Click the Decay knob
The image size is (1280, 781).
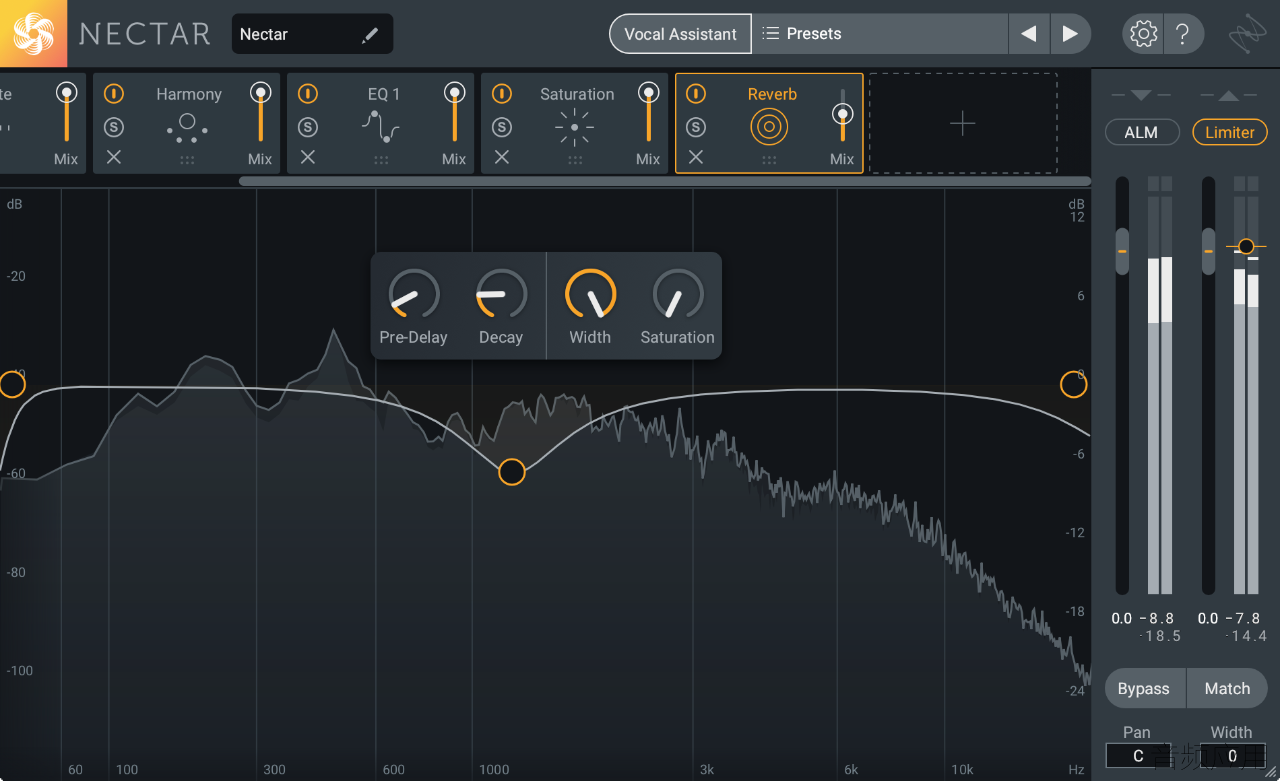click(501, 295)
